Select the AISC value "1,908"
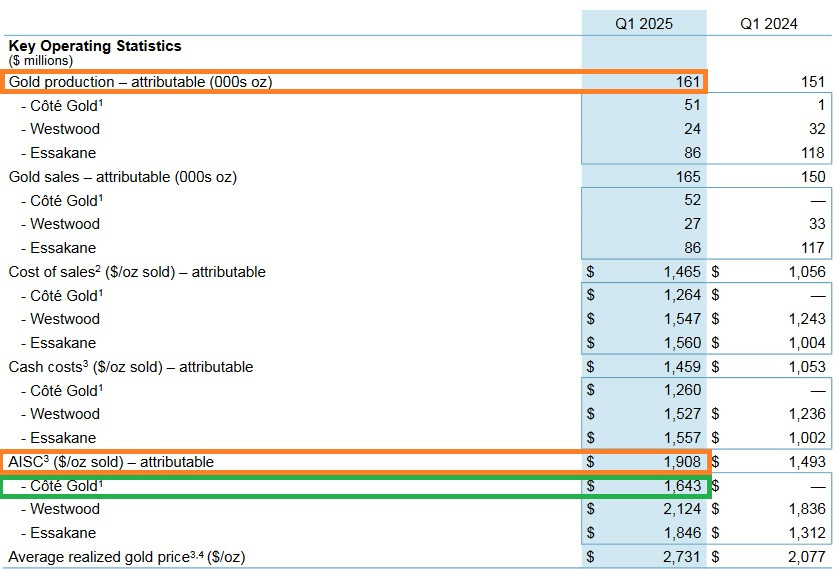The image size is (836, 569). coord(682,462)
